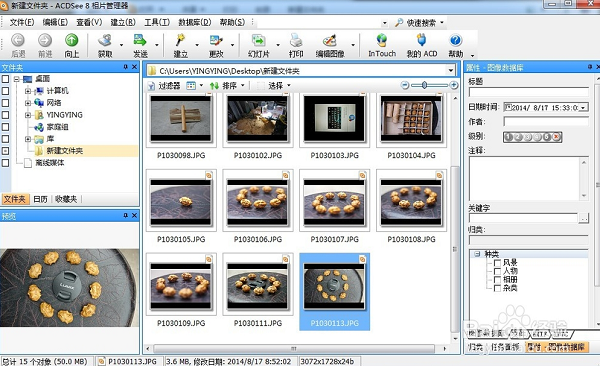
Task: Click the Sort (排序) icon
Action: pyautogui.click(x=214, y=86)
